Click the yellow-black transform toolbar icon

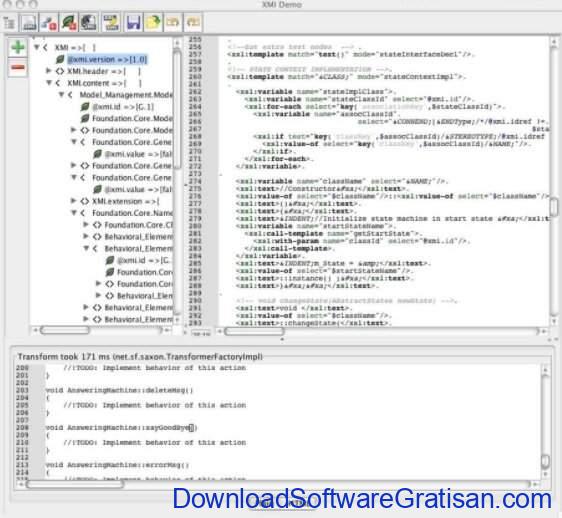click(111, 23)
